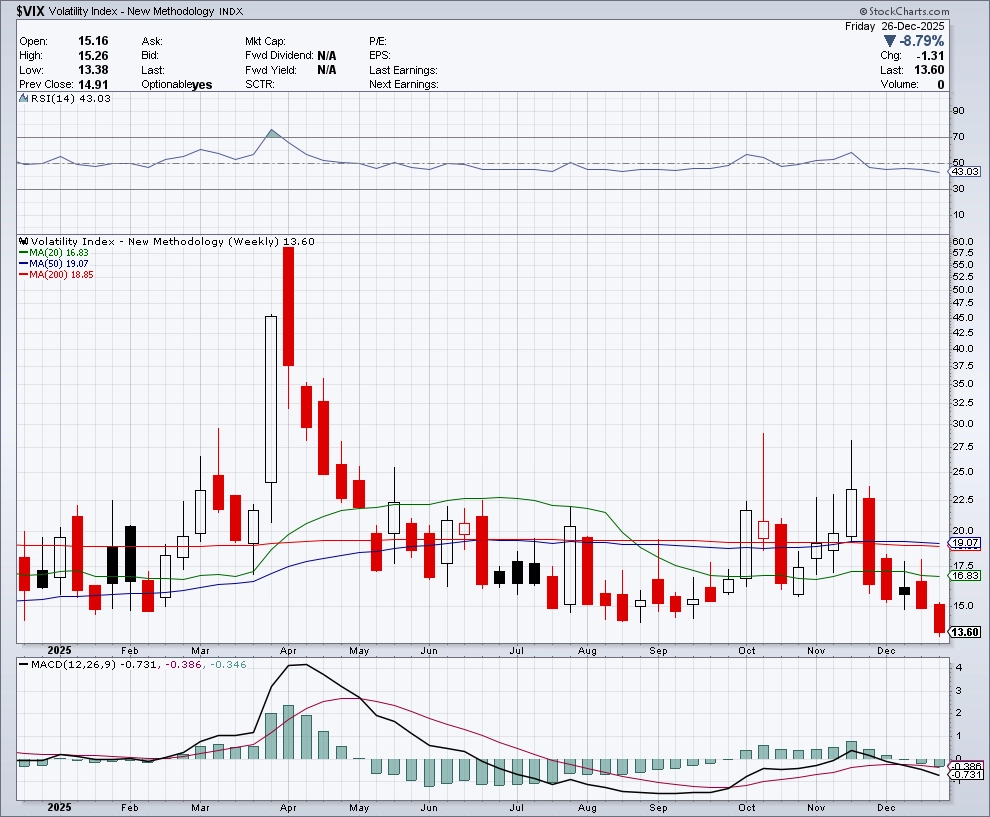Click the MACD(12,26,9) panel legend marker
Screen dimensions: 990x817
pos(24,665)
